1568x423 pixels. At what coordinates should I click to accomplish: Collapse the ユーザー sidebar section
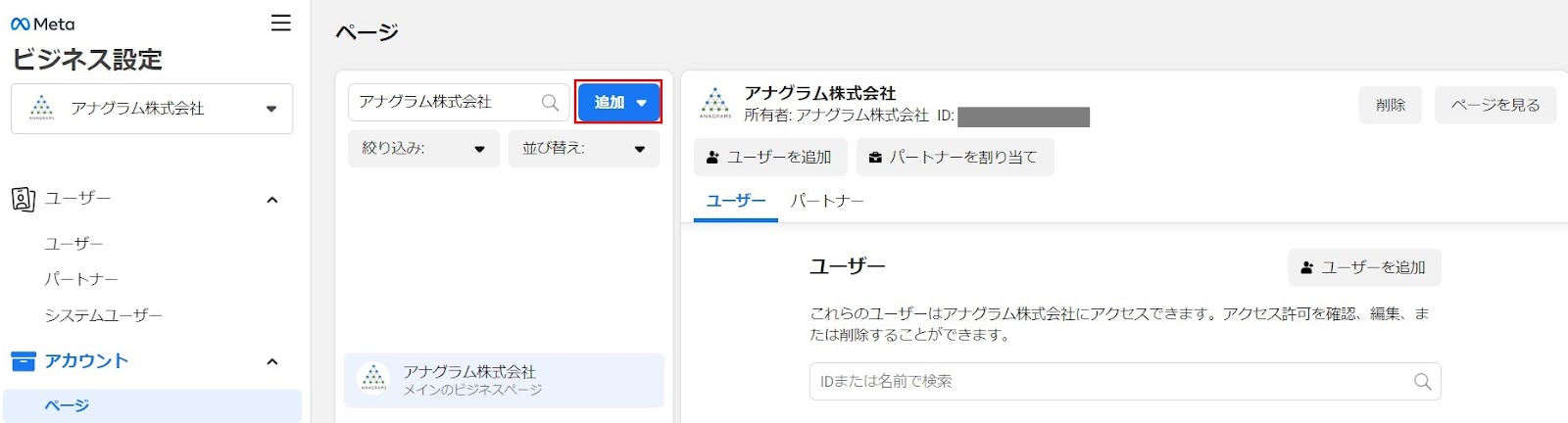(x=272, y=200)
